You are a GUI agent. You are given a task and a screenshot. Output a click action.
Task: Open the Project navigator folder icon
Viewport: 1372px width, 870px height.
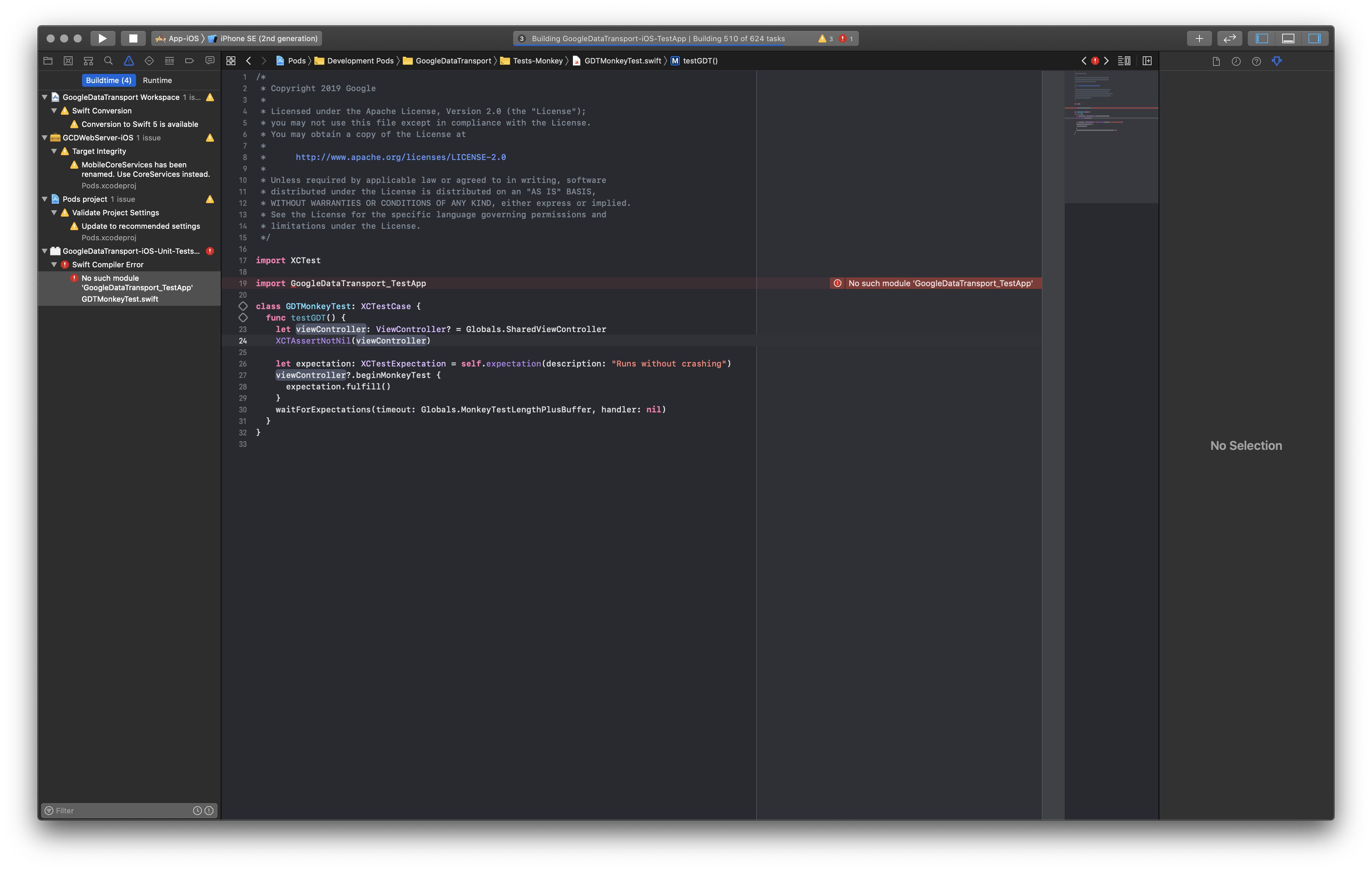pos(48,60)
